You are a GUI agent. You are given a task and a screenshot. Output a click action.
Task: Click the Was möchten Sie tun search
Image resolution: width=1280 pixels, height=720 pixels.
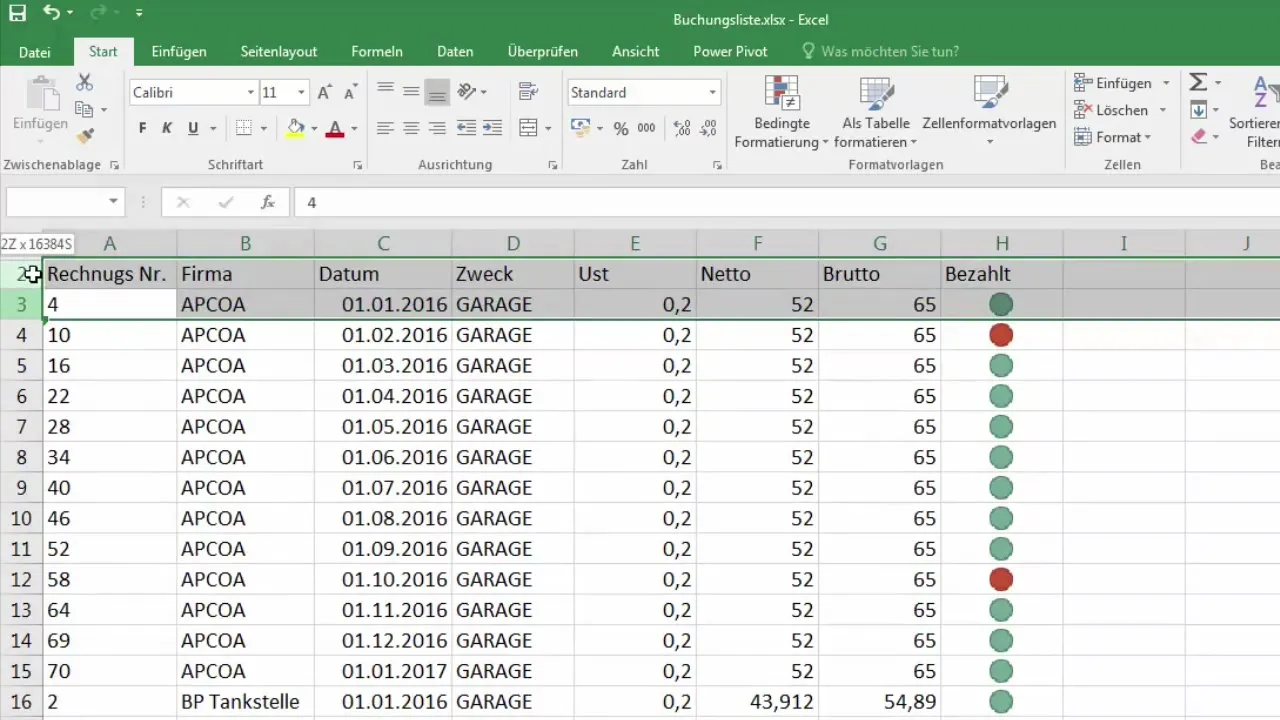click(x=880, y=52)
